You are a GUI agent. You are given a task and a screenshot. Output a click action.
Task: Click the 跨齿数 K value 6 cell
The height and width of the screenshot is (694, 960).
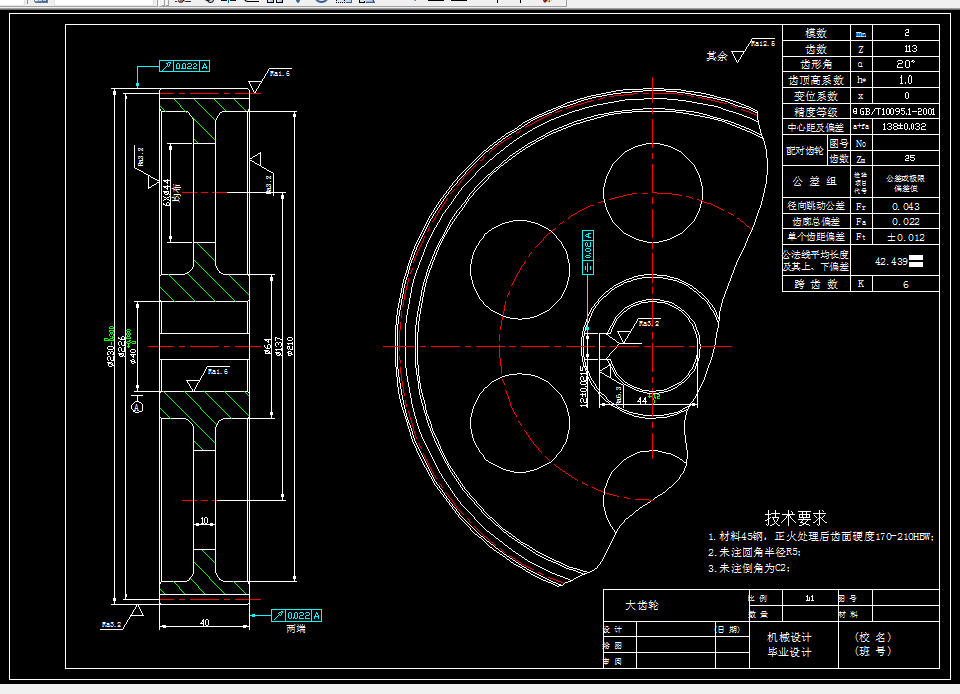tap(906, 284)
